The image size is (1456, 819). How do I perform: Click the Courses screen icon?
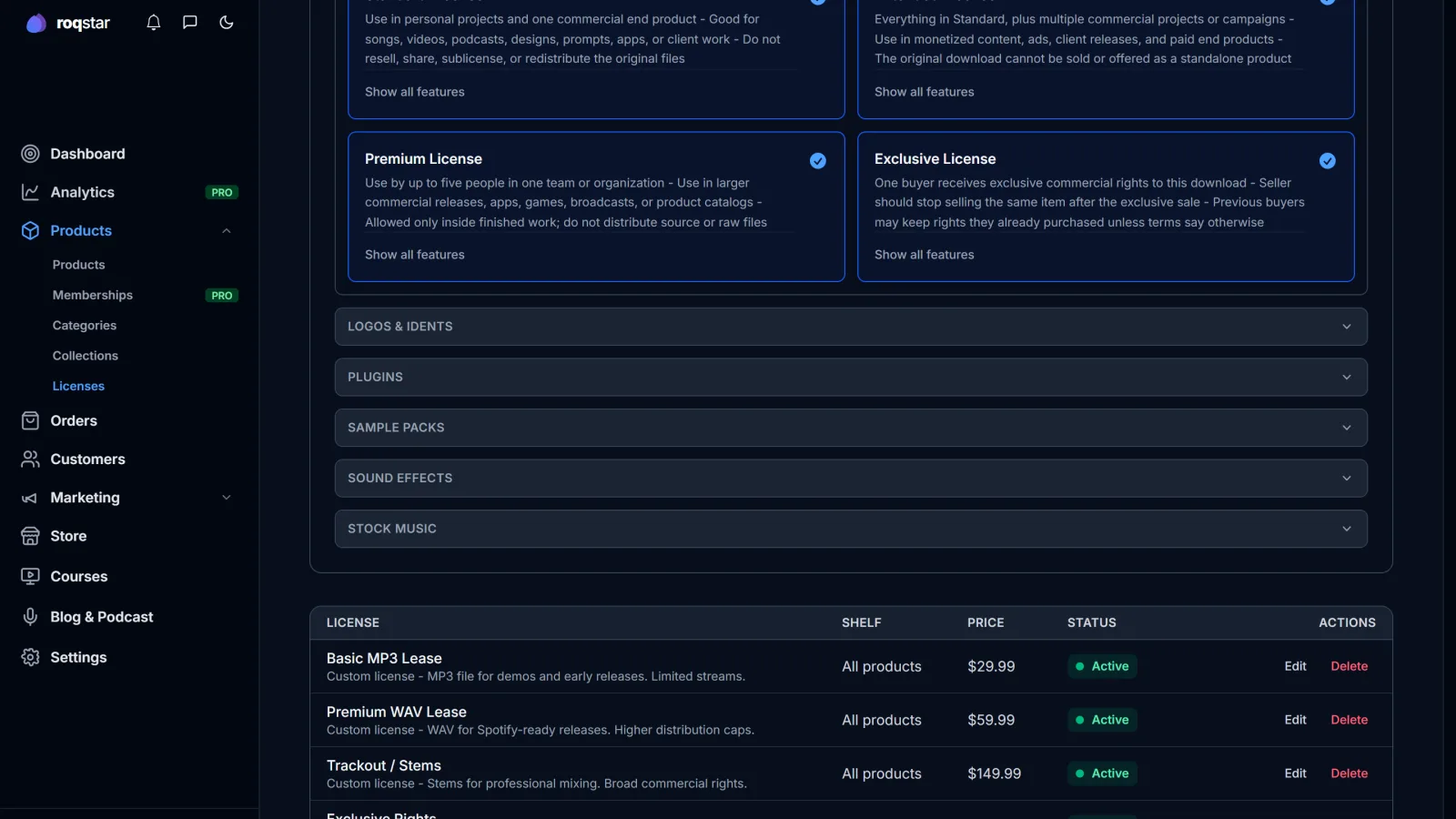point(30,576)
